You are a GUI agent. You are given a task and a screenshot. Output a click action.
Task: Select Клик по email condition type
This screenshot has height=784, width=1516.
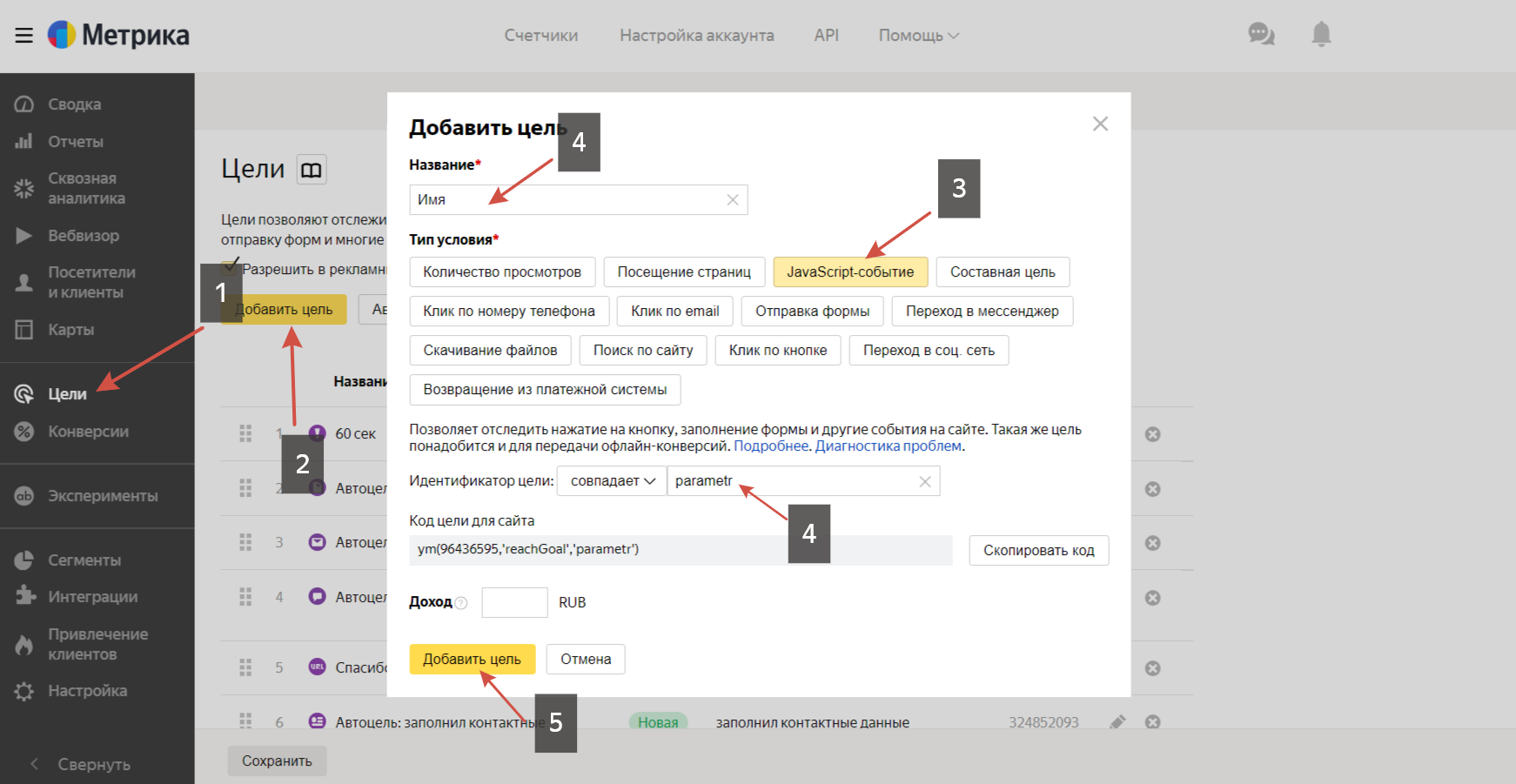[x=675, y=311]
